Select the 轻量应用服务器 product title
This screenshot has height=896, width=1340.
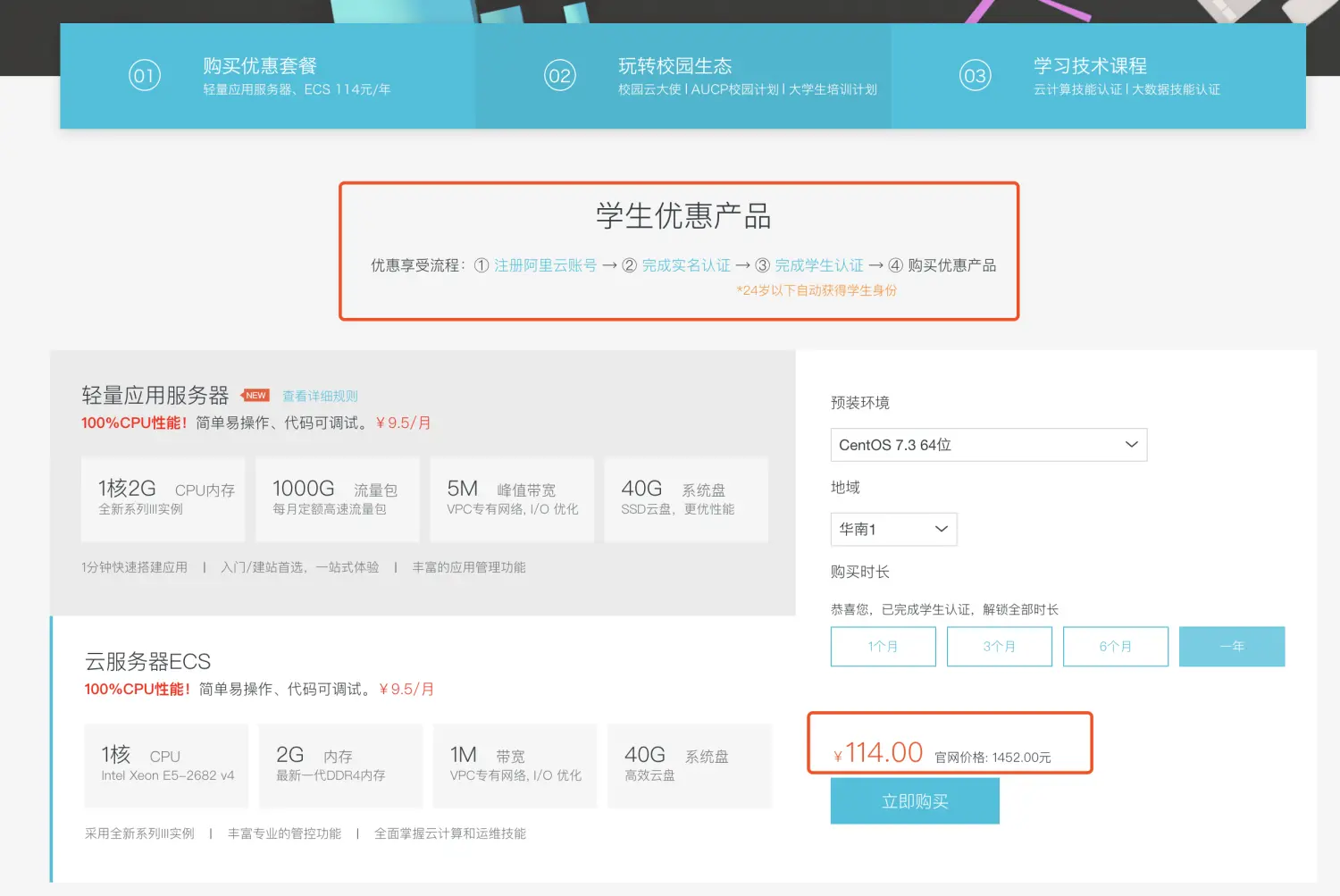click(x=155, y=395)
